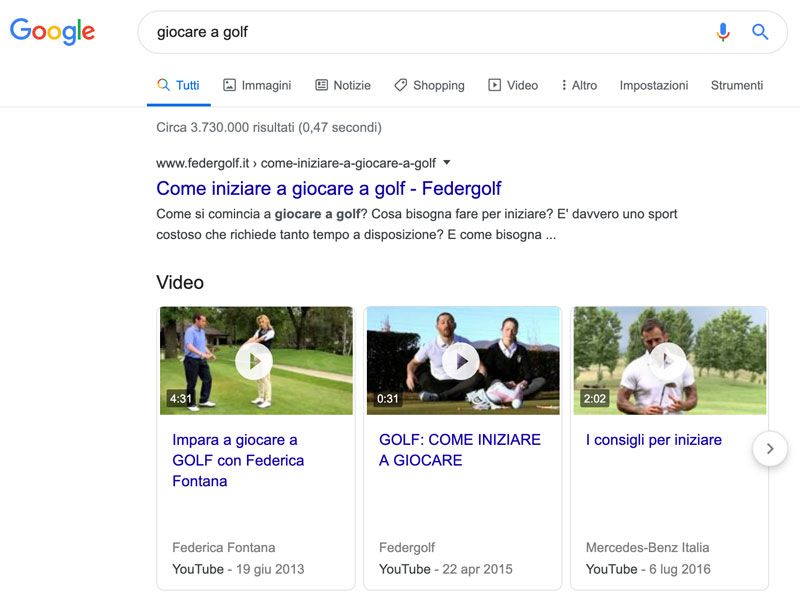This screenshot has width=800, height=596.
Task: Select the Immagini camera icon
Action: point(229,85)
